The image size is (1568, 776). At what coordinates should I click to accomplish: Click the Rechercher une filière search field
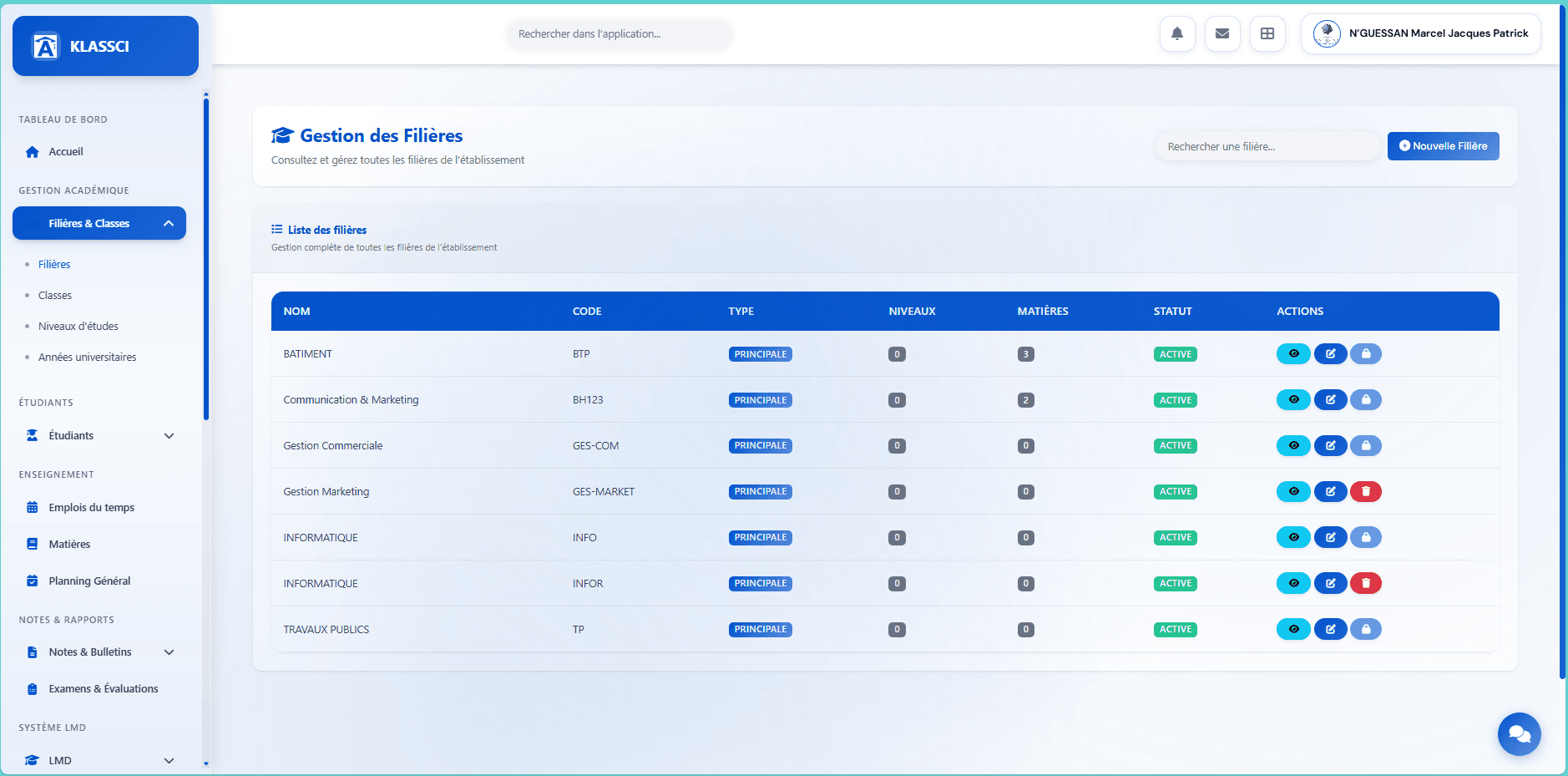[1266, 145]
